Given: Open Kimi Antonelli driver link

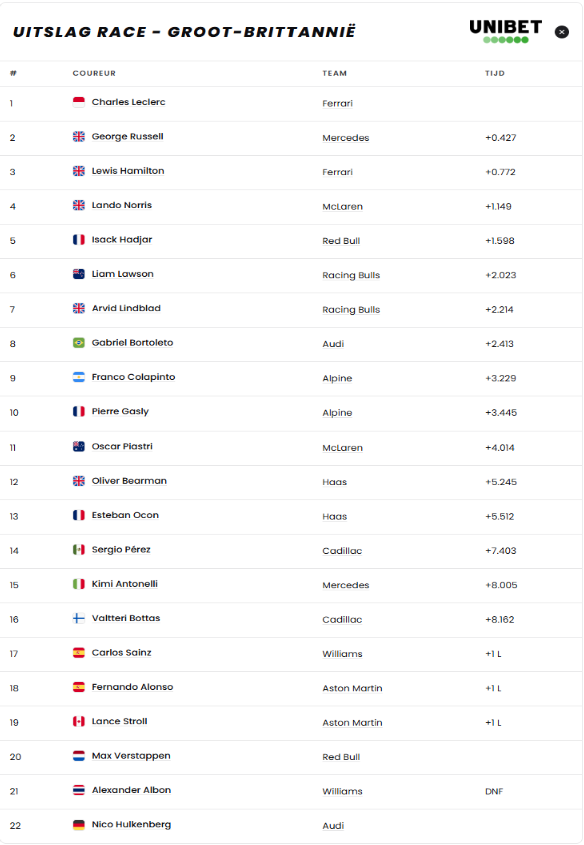Looking at the screenshot, I should 124,584.
